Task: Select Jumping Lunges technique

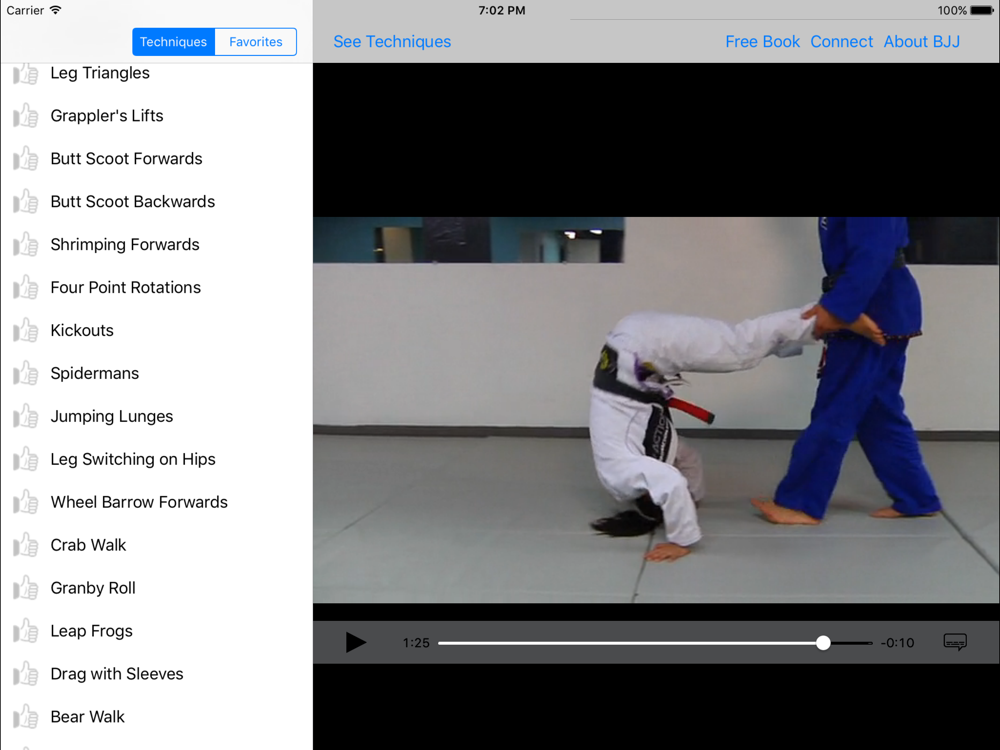Action: pyautogui.click(x=112, y=416)
